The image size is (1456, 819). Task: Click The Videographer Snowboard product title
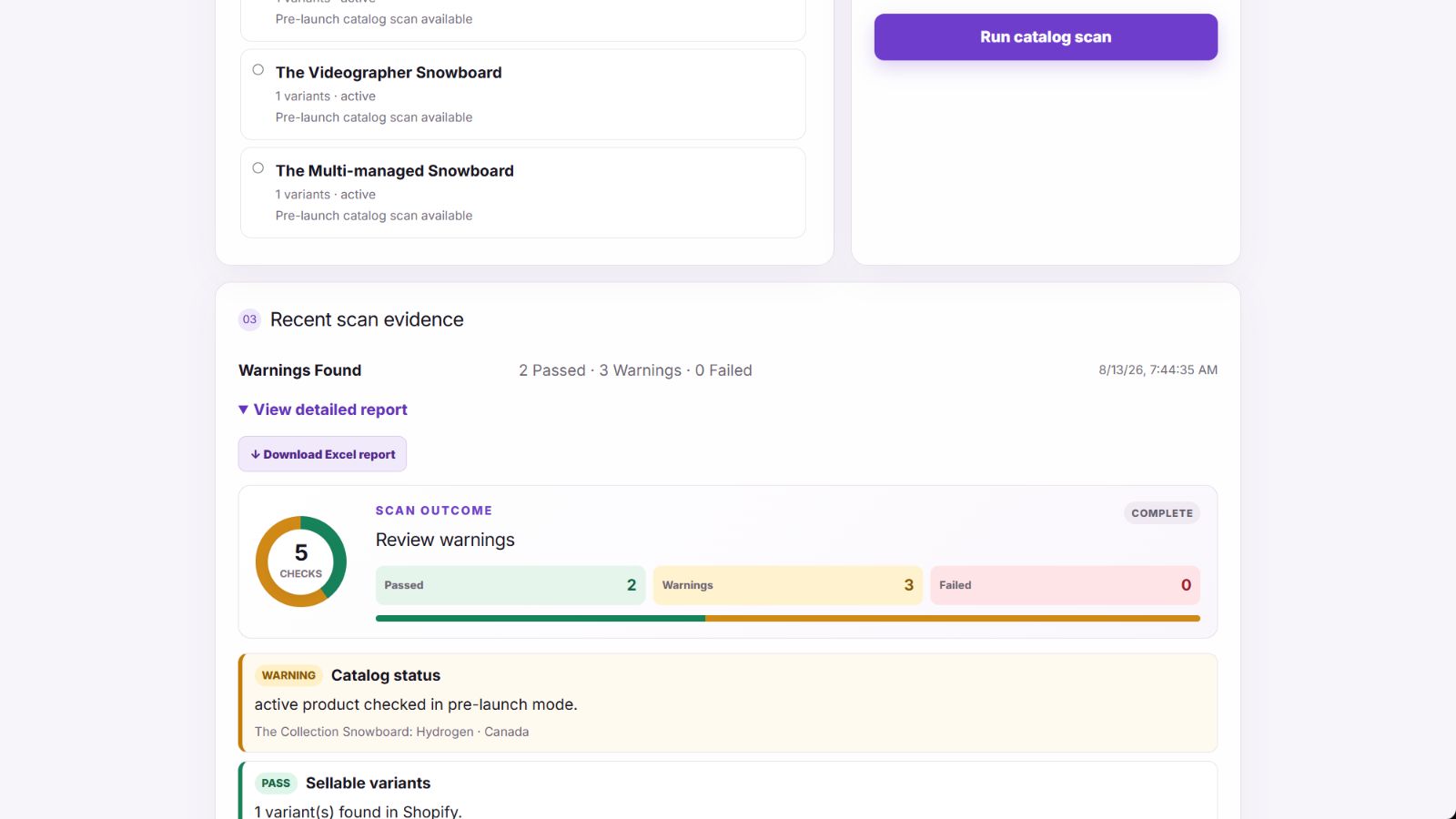tap(389, 73)
